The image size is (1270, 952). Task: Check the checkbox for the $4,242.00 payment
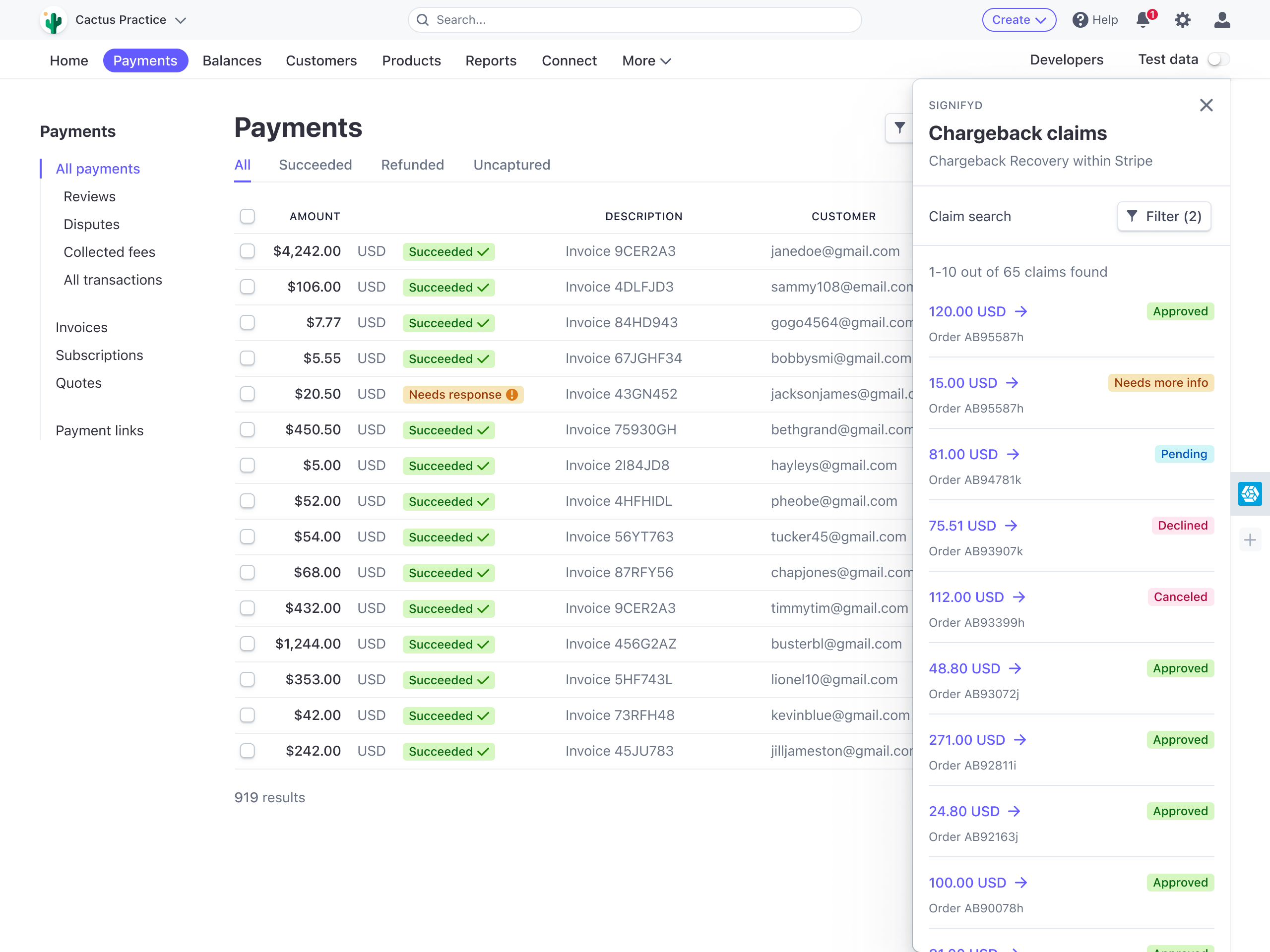click(248, 251)
